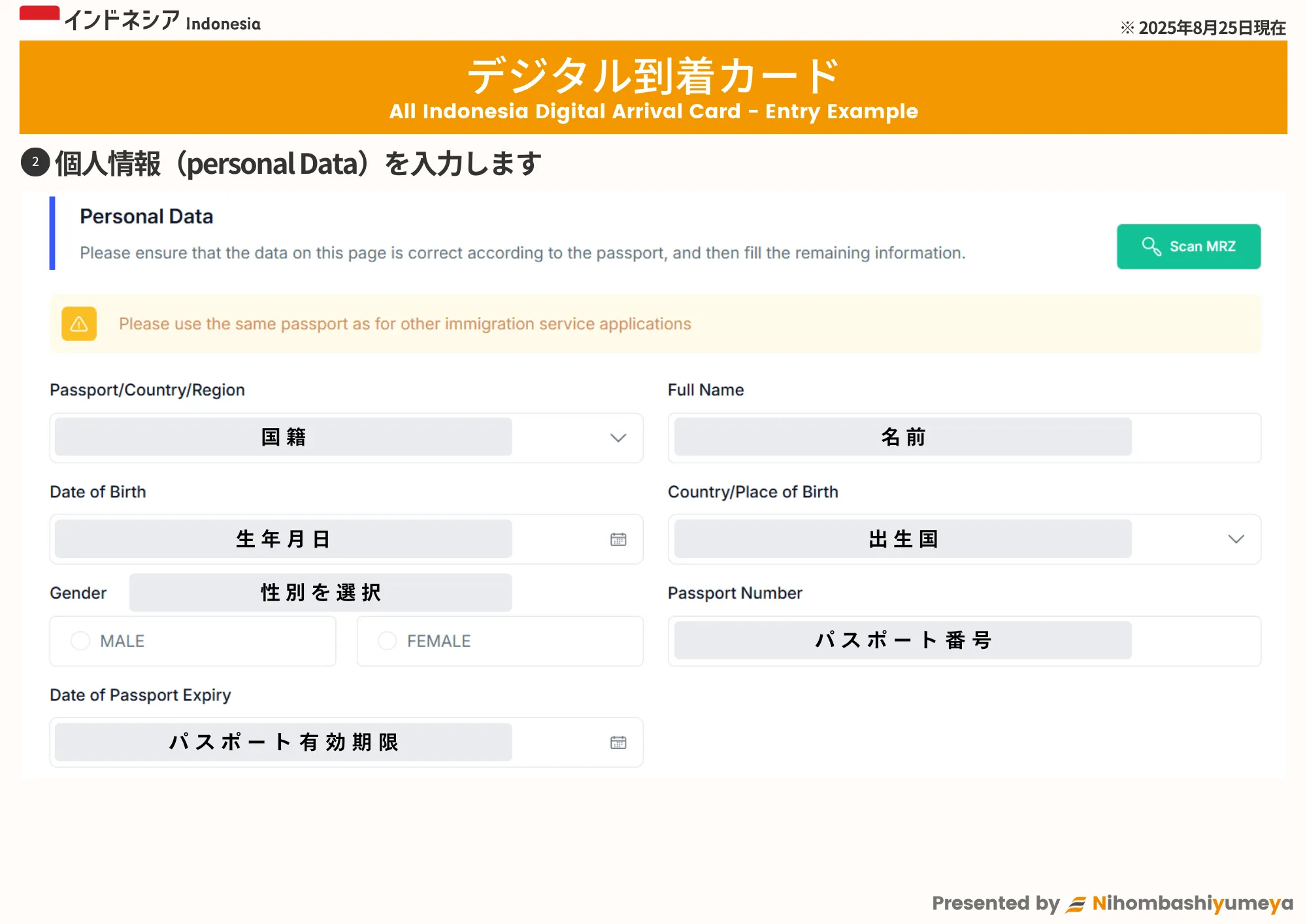Screen dimensions: 1307x924
Task: Click the Scan MRZ button
Action: (x=1188, y=246)
